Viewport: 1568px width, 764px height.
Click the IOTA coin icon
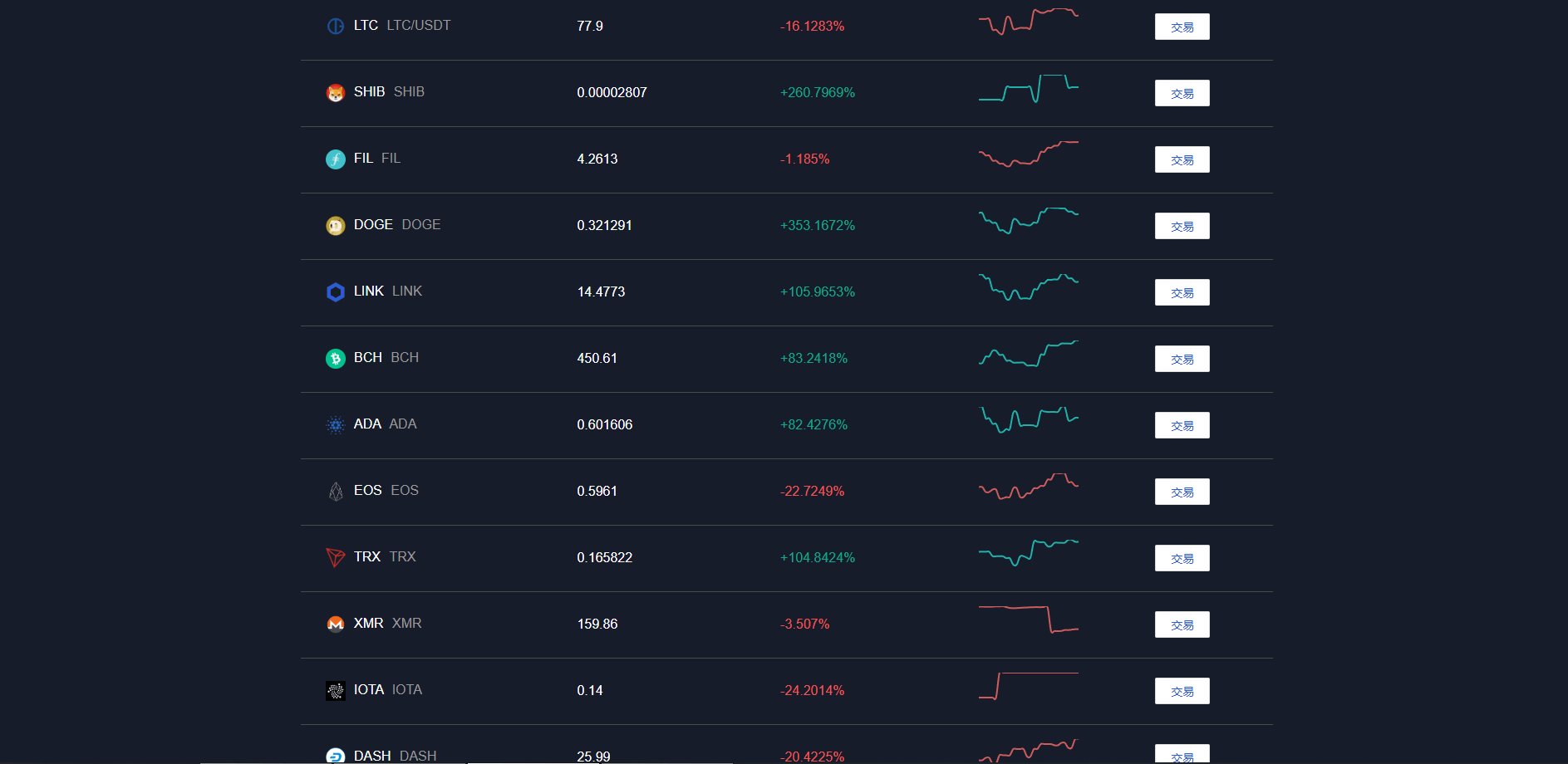point(336,691)
